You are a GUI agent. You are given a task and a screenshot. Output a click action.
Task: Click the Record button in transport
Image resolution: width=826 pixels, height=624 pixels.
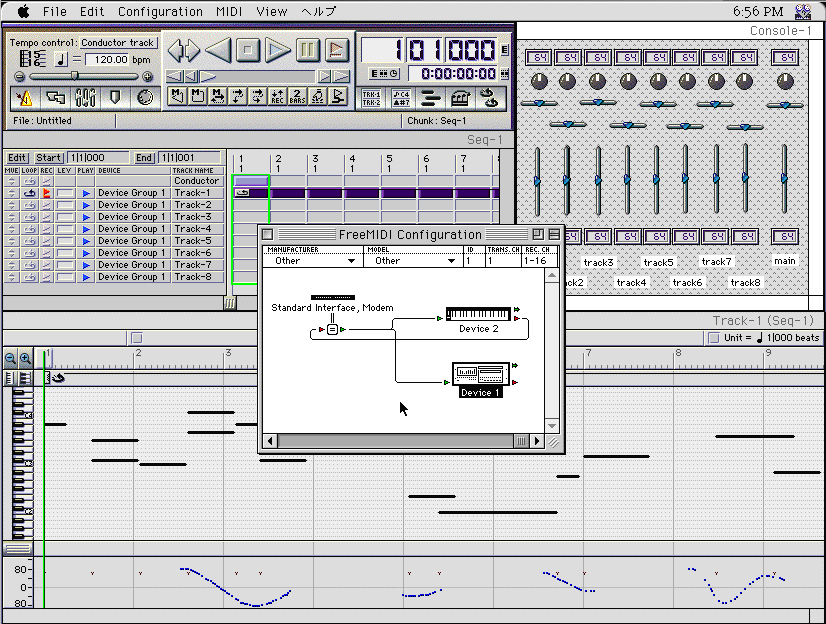[337, 49]
